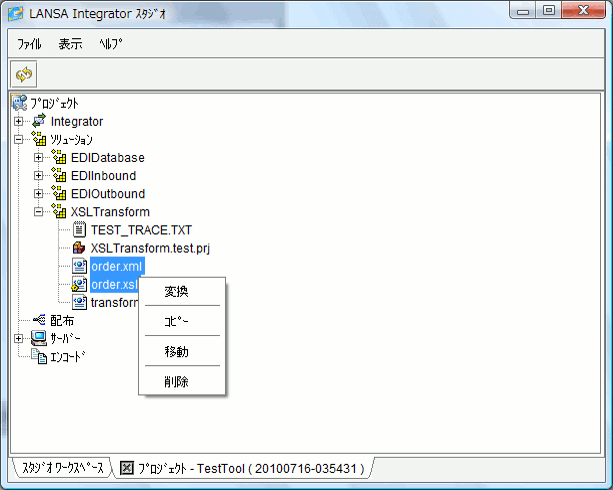Select the EDIDatabase tree label
The image size is (613, 490).
click(108, 158)
